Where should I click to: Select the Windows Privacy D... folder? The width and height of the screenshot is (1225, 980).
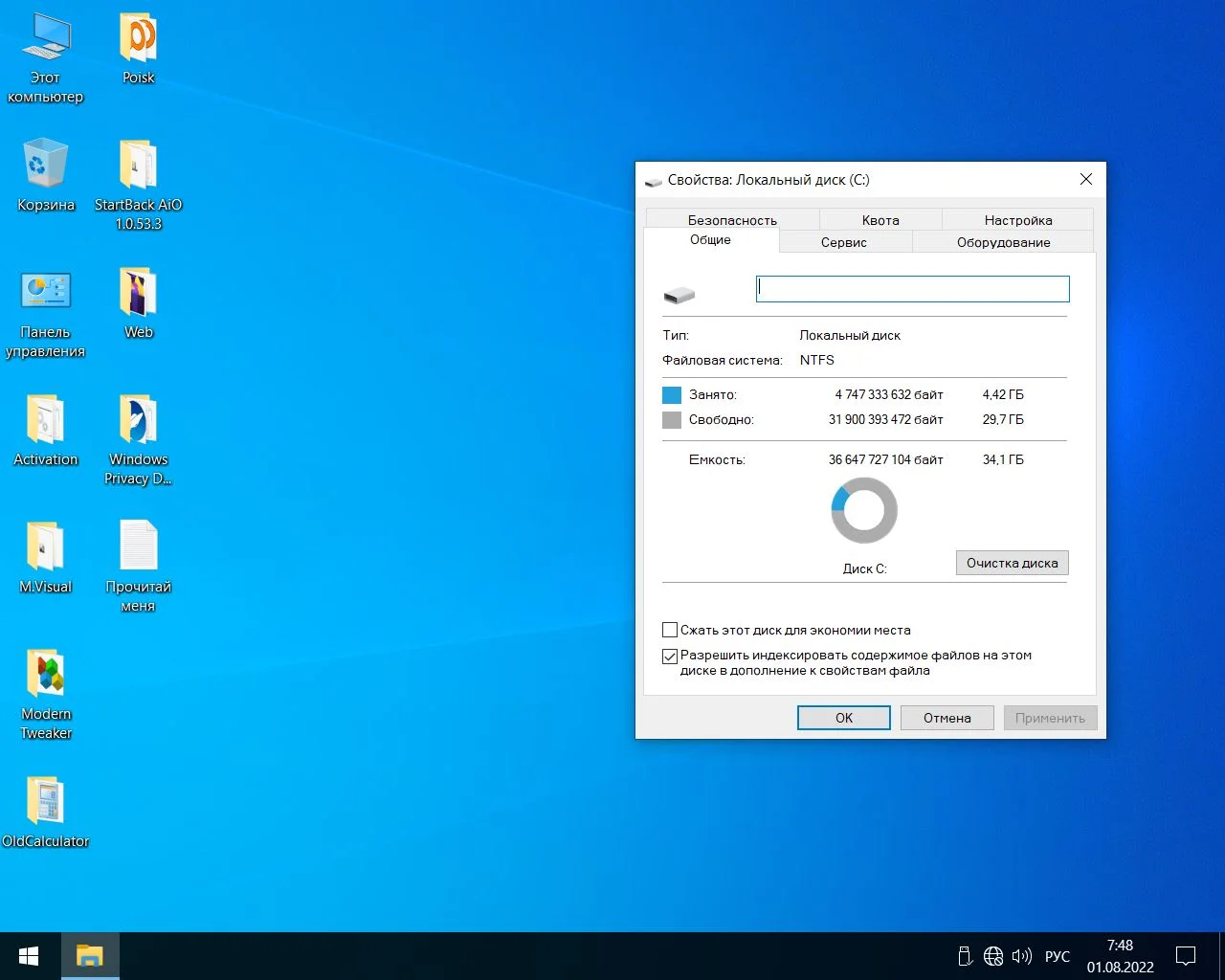[x=138, y=440]
